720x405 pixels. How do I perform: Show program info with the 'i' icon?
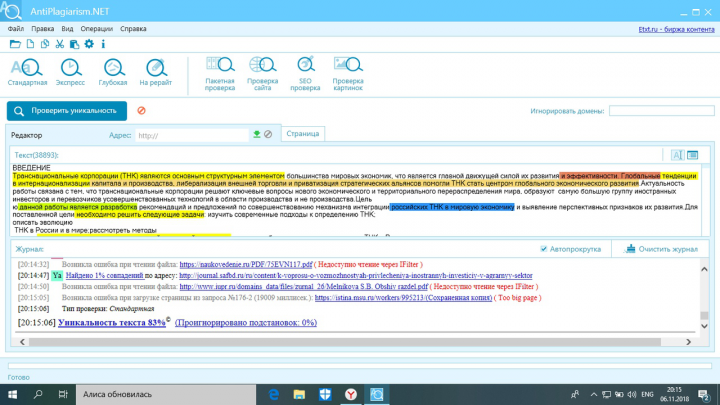[x=103, y=44]
